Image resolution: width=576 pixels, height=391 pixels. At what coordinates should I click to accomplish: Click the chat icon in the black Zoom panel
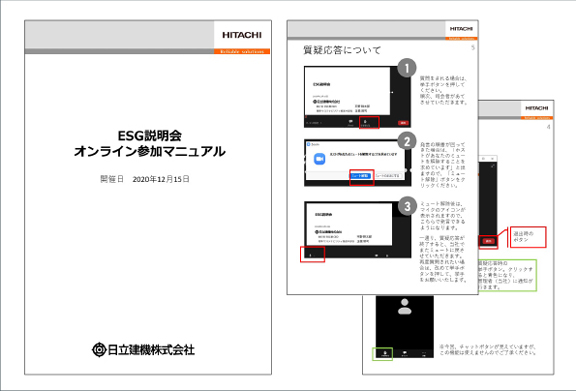(404, 354)
